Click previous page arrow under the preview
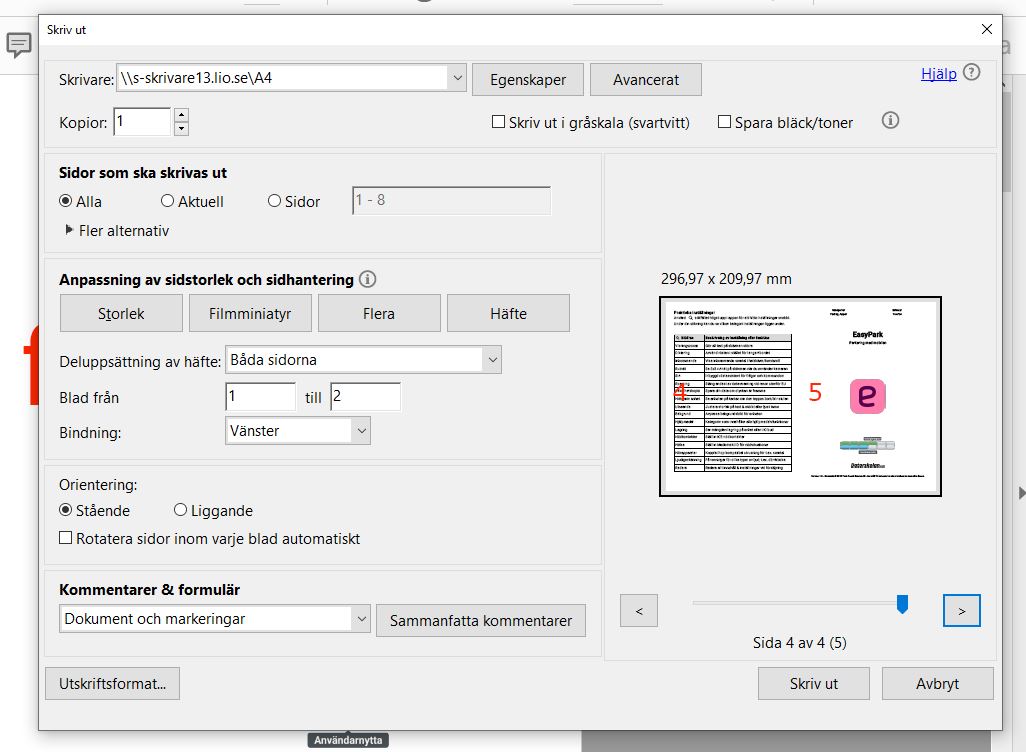 click(x=638, y=610)
